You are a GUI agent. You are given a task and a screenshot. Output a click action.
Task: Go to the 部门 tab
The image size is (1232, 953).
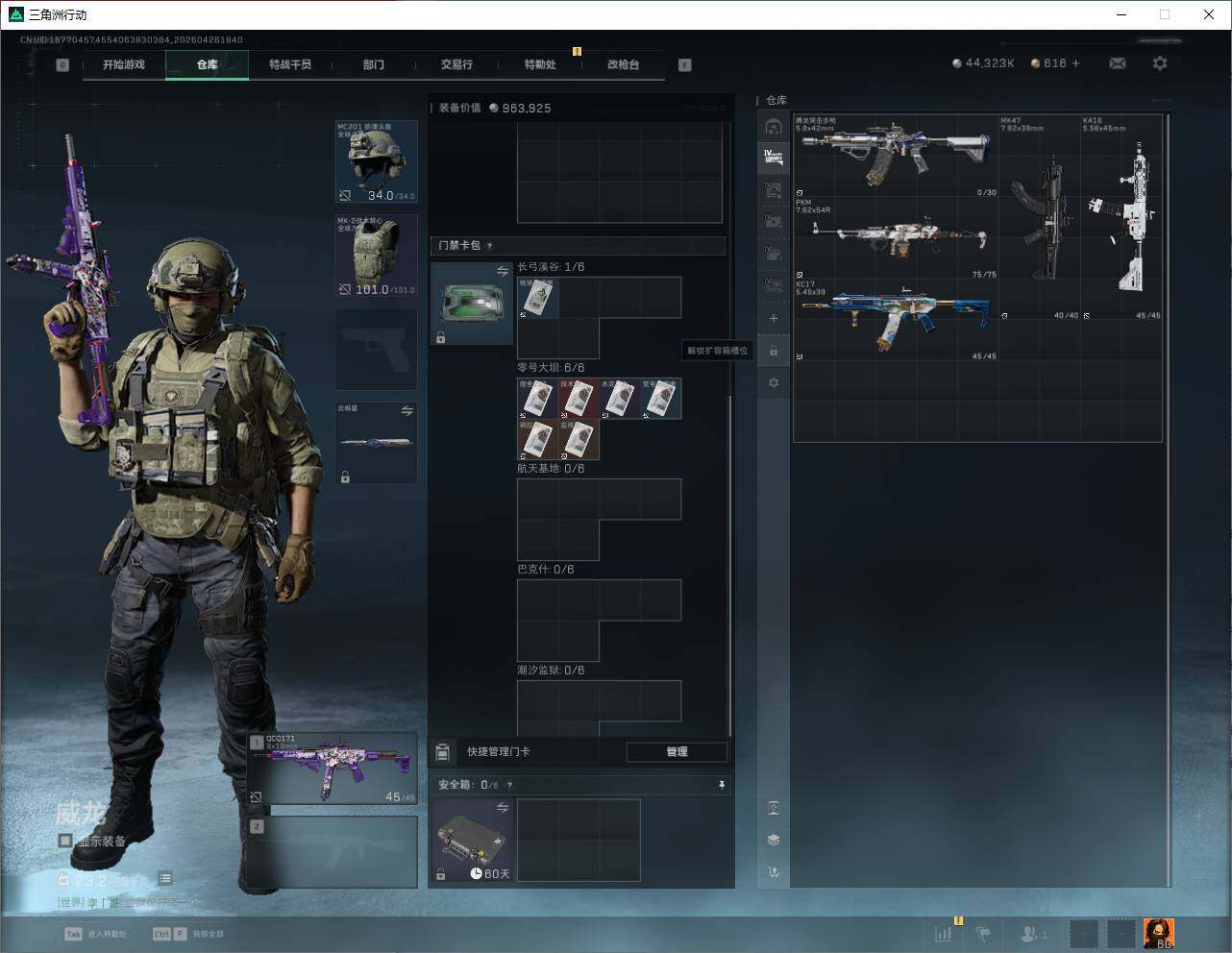(374, 64)
